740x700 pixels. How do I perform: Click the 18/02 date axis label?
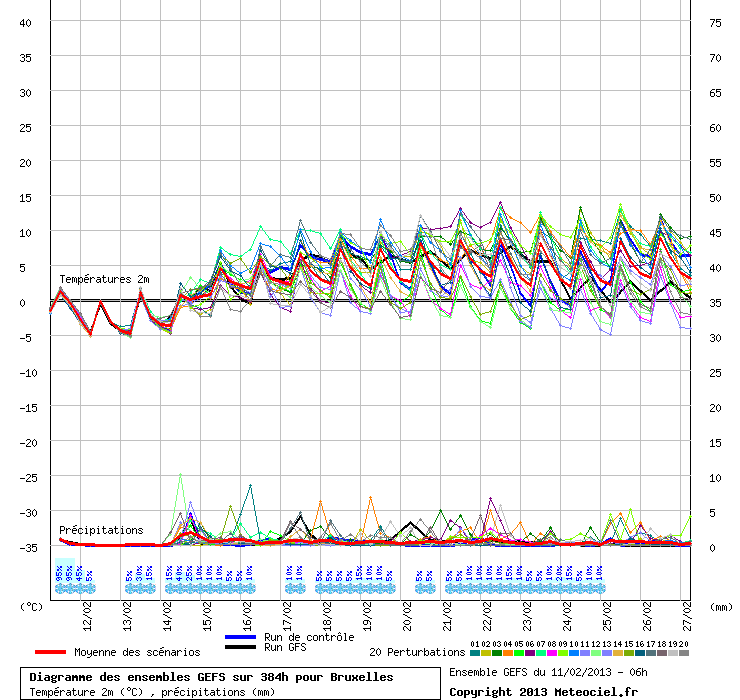(328, 616)
